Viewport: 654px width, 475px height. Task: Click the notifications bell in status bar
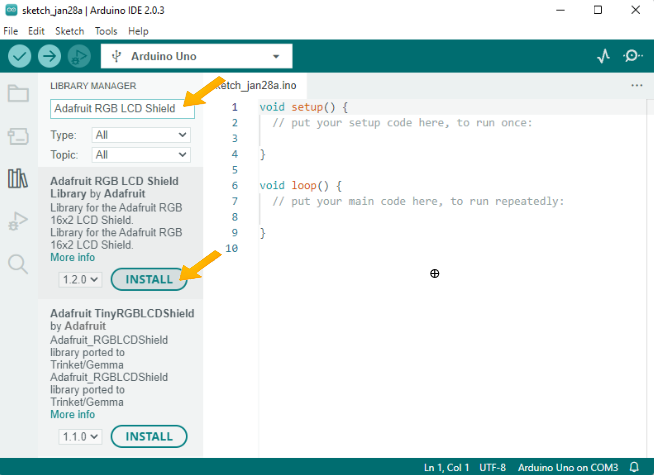[x=634, y=467]
